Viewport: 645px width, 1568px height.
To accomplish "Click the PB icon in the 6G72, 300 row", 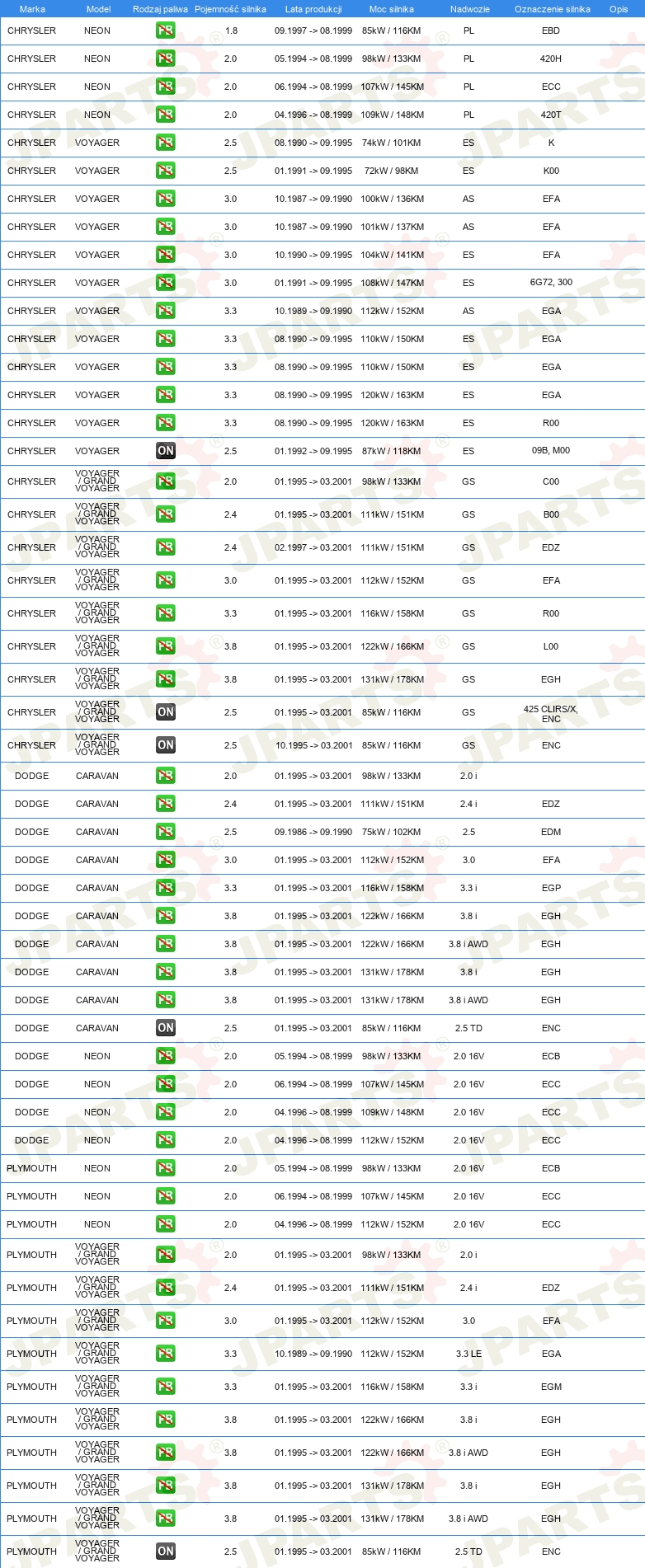I will [x=166, y=283].
